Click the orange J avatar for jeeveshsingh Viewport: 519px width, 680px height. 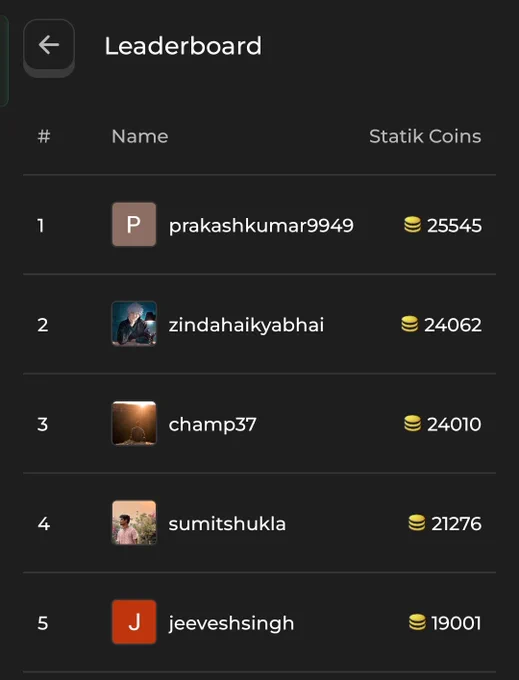134,622
